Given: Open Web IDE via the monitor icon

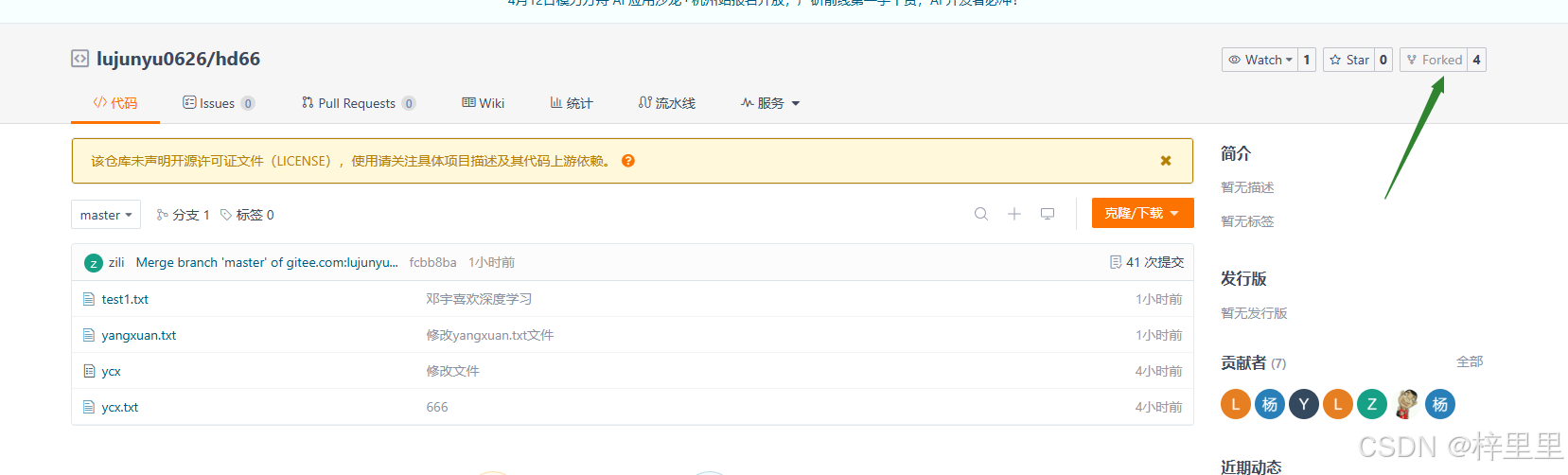Looking at the screenshot, I should [1048, 214].
